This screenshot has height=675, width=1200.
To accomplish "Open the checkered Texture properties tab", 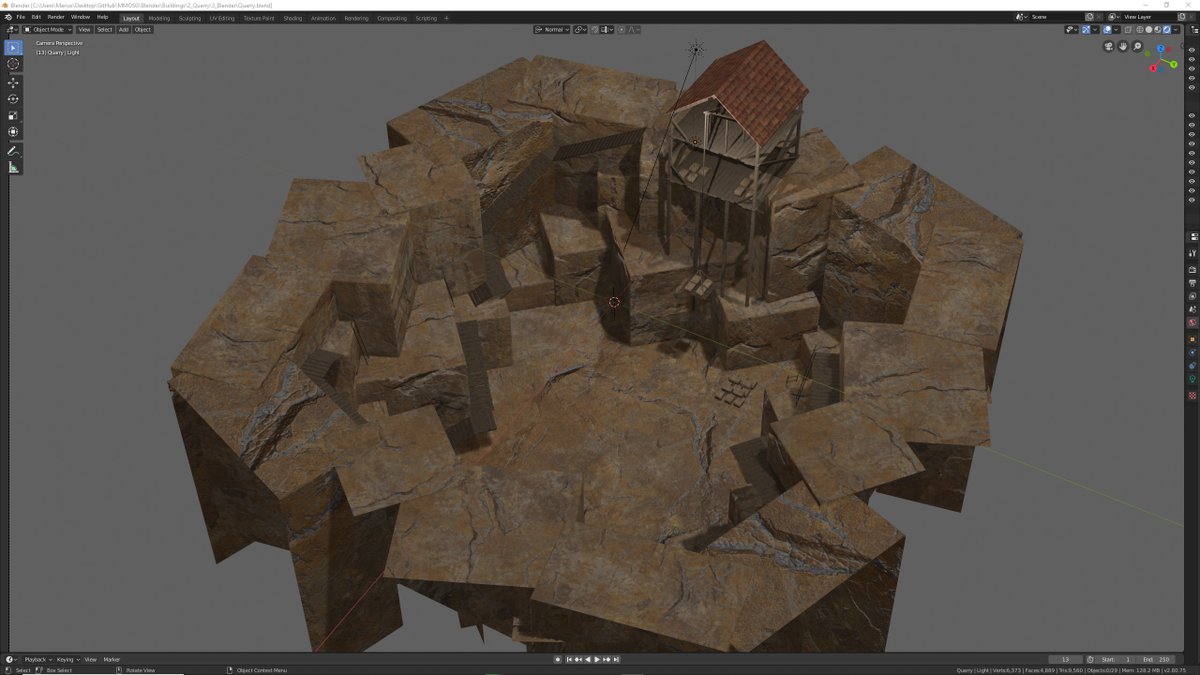I will pyautogui.click(x=1193, y=396).
